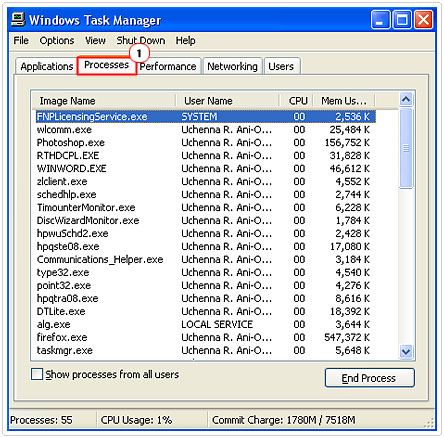Enable Show processes from all users
The height and width of the screenshot is (438, 444).
tap(37, 374)
